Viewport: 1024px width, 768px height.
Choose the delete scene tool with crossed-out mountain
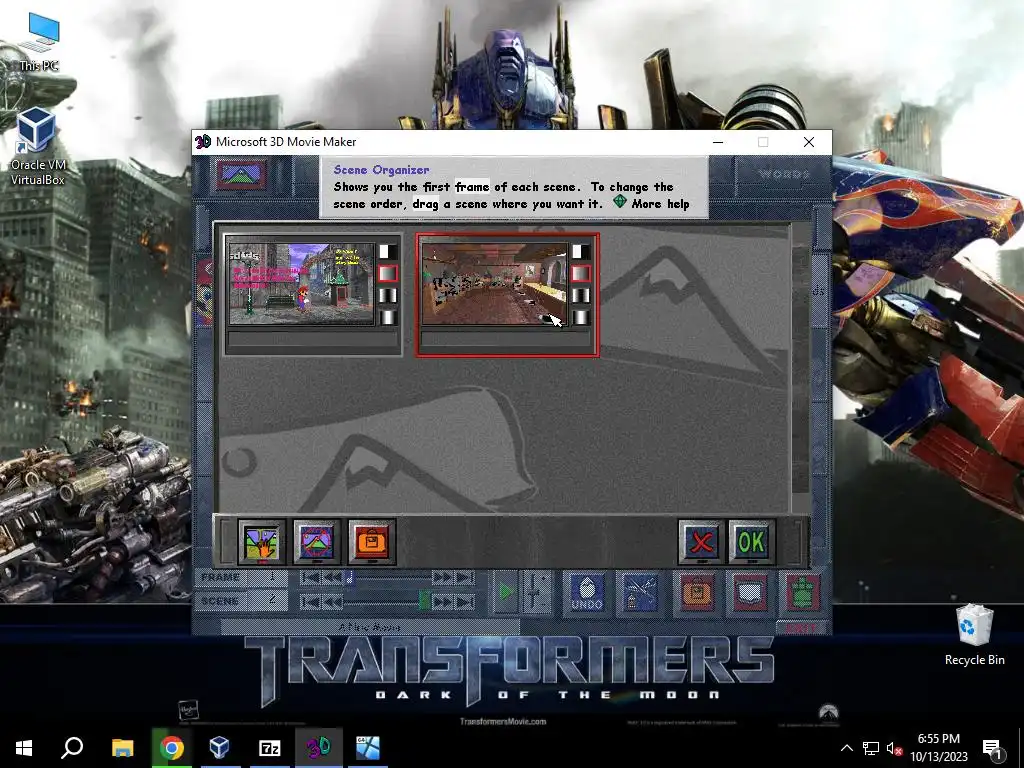[317, 541]
